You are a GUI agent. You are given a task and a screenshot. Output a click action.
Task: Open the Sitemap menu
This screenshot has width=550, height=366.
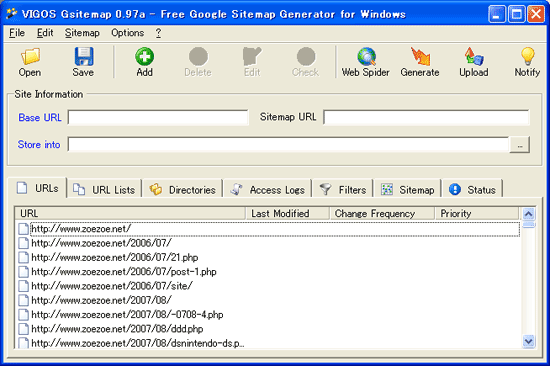[82, 33]
